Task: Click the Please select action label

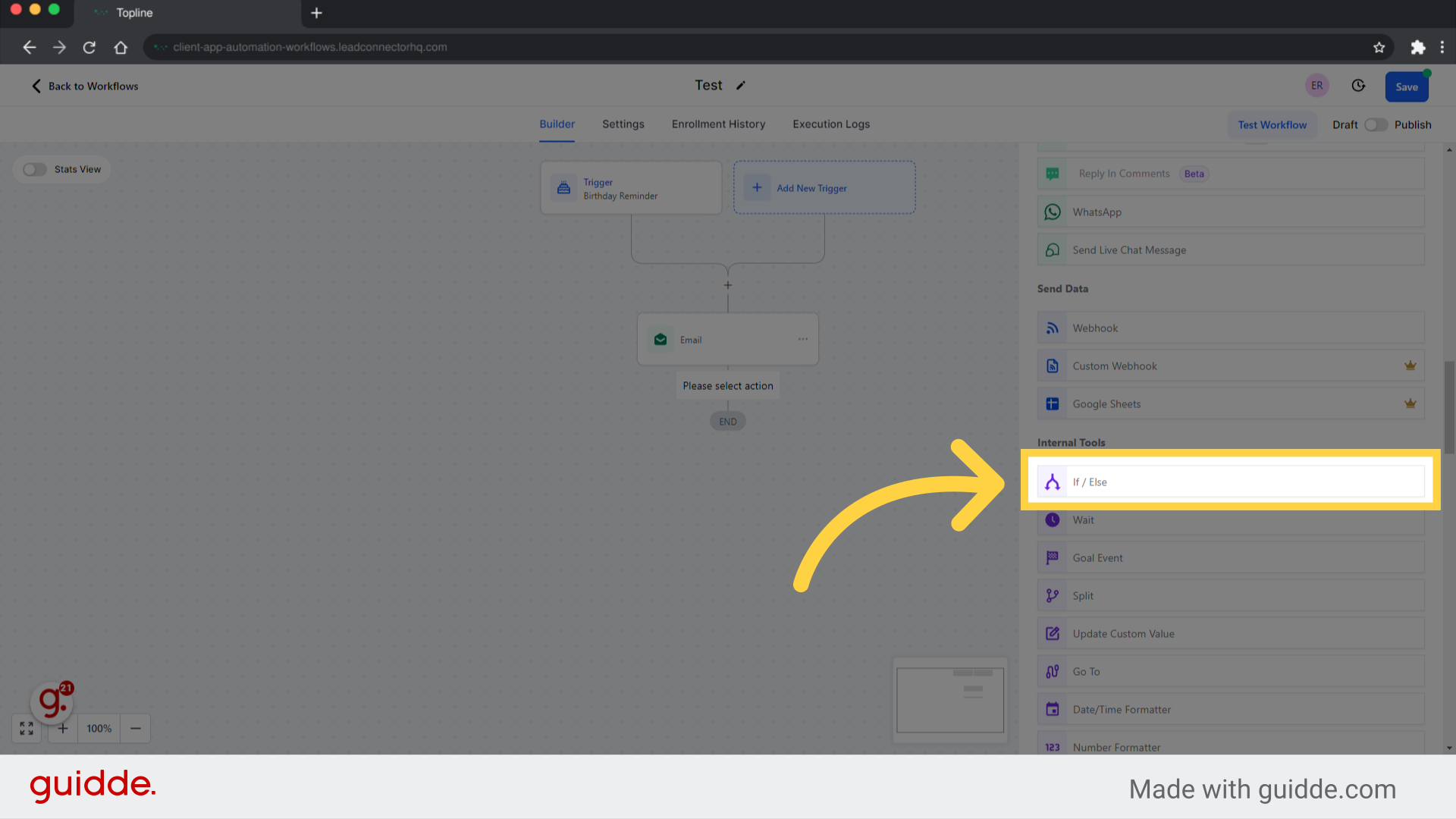Action: [728, 386]
